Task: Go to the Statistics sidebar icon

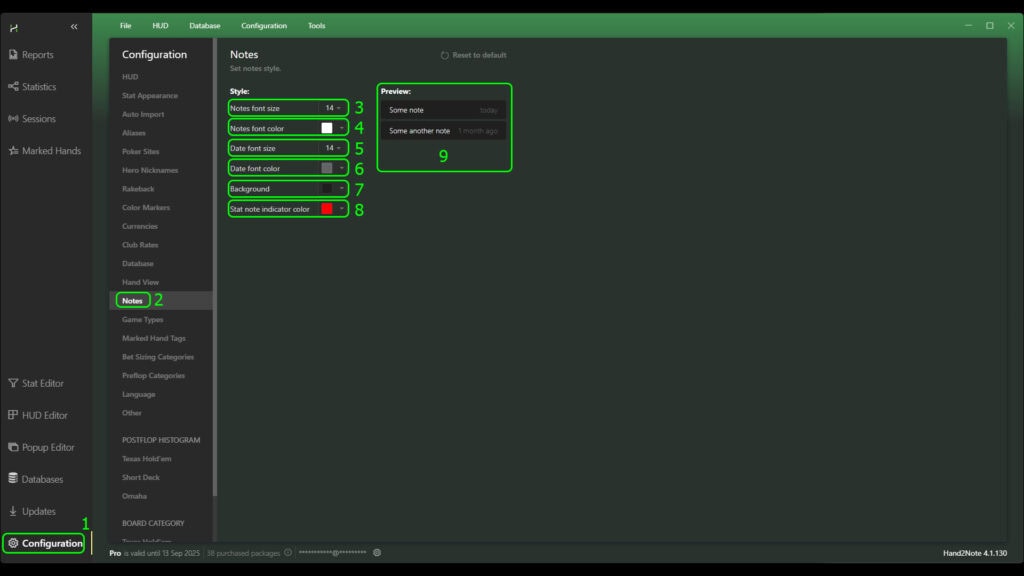Action: (x=13, y=87)
